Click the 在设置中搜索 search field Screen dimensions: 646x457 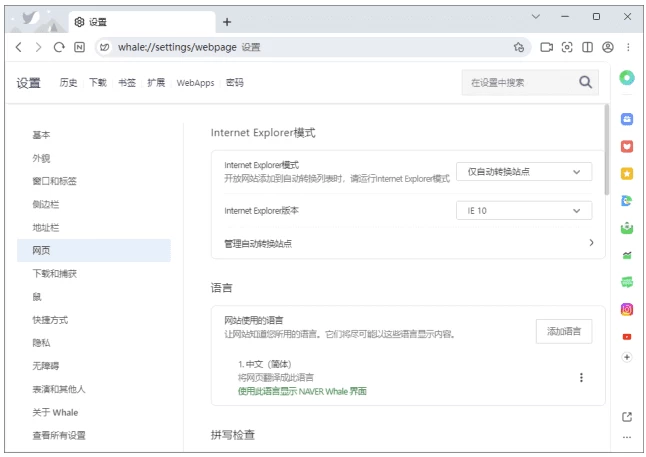tap(520, 83)
